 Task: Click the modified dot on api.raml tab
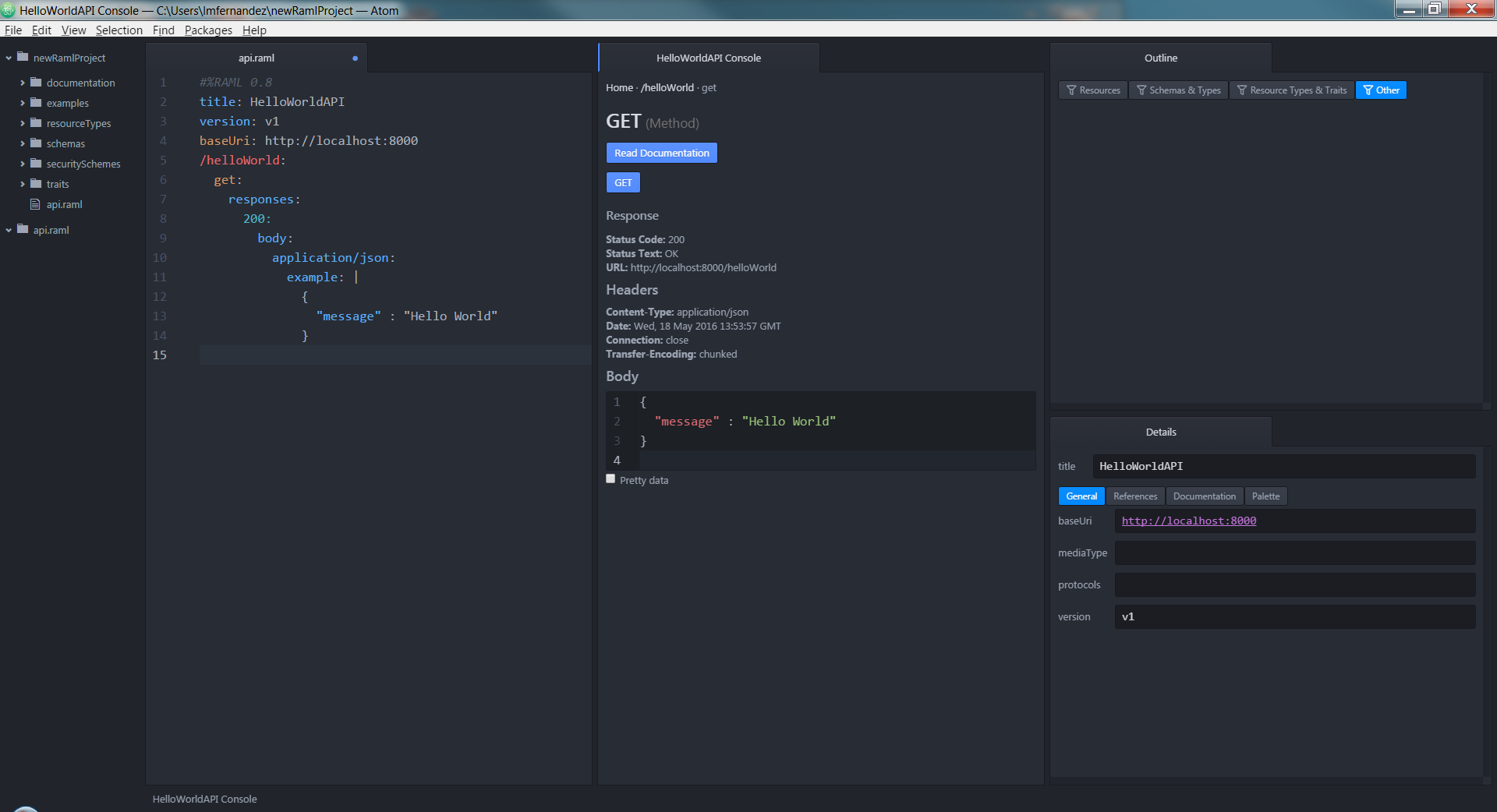tap(355, 58)
